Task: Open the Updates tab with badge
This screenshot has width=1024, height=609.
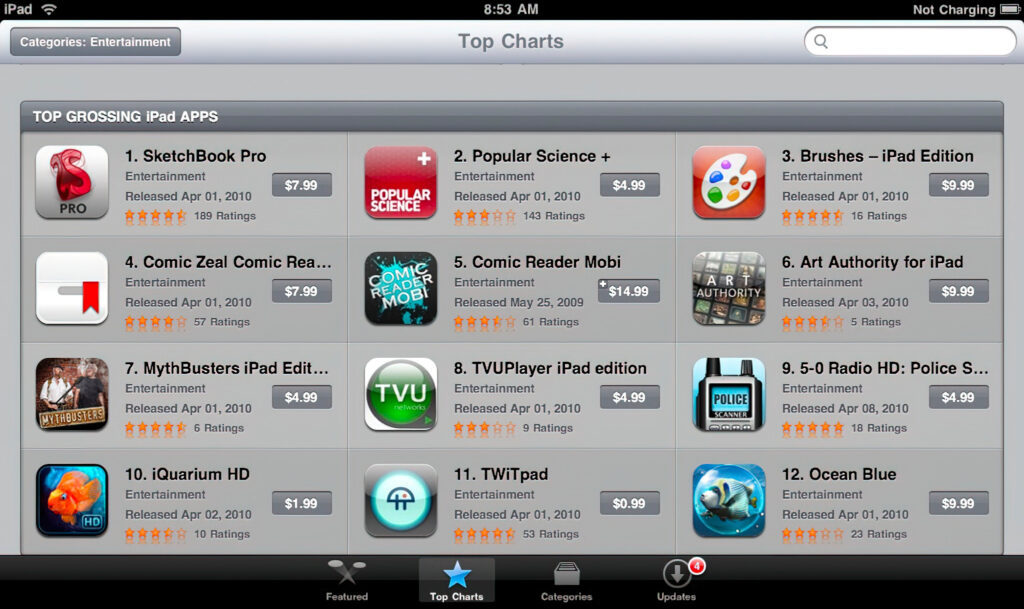Action: tap(677, 580)
